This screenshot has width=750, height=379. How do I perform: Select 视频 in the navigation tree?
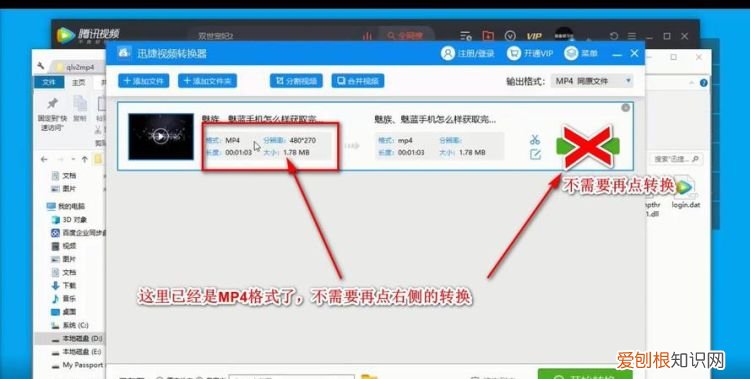69,246
